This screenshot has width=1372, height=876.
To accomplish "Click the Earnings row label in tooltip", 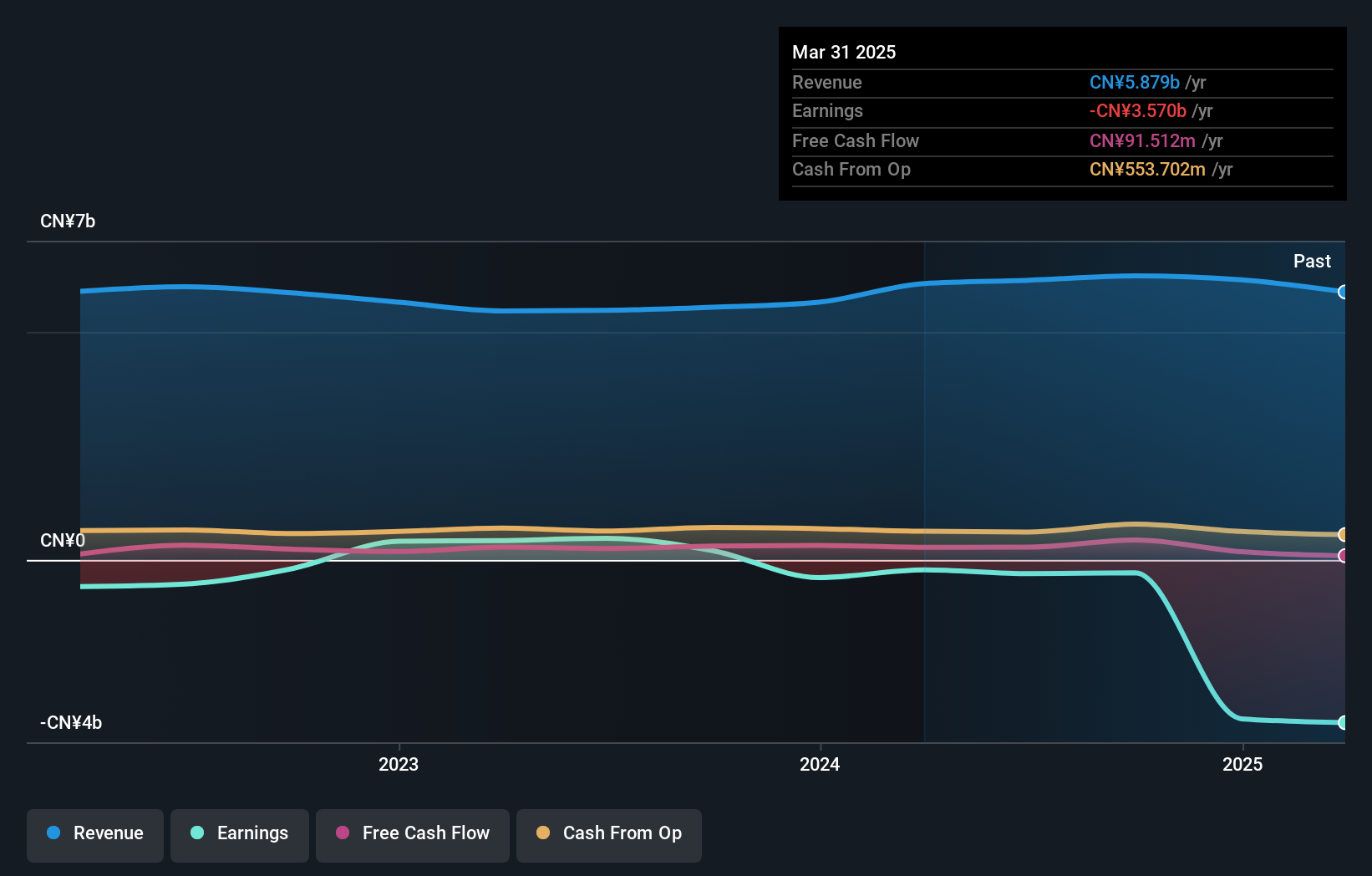I will [x=827, y=110].
